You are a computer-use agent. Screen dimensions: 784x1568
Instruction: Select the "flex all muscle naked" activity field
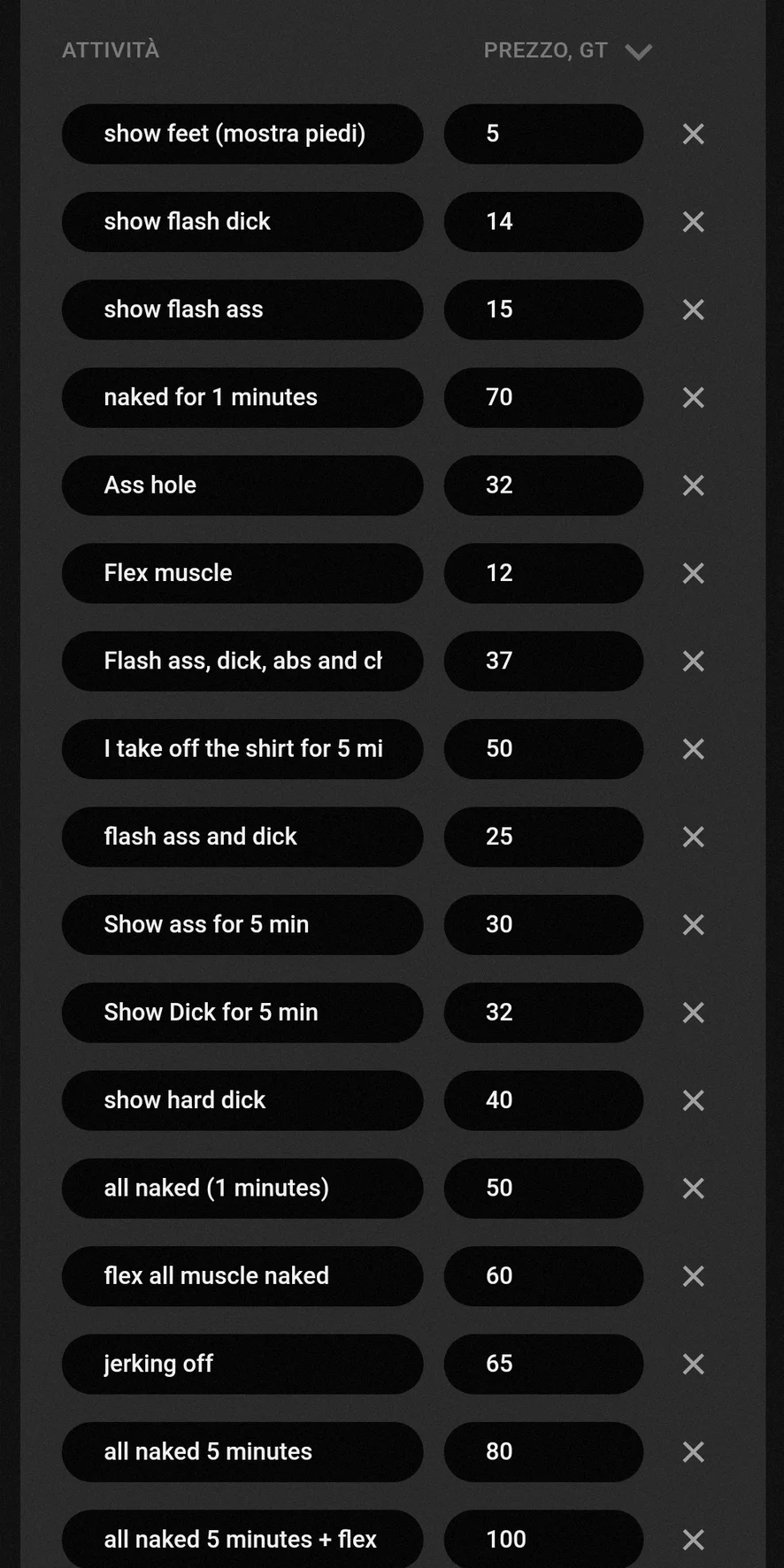coord(242,1276)
